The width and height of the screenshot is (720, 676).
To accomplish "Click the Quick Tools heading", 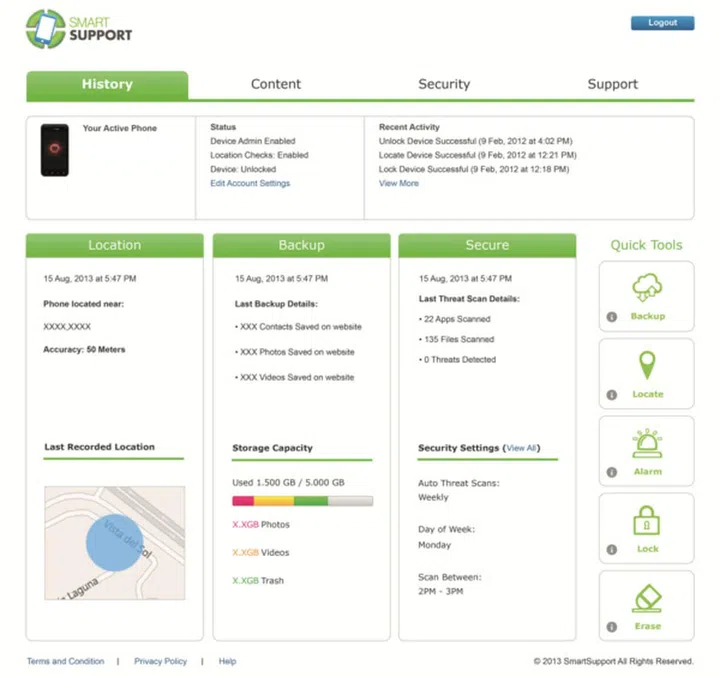I will point(646,245).
